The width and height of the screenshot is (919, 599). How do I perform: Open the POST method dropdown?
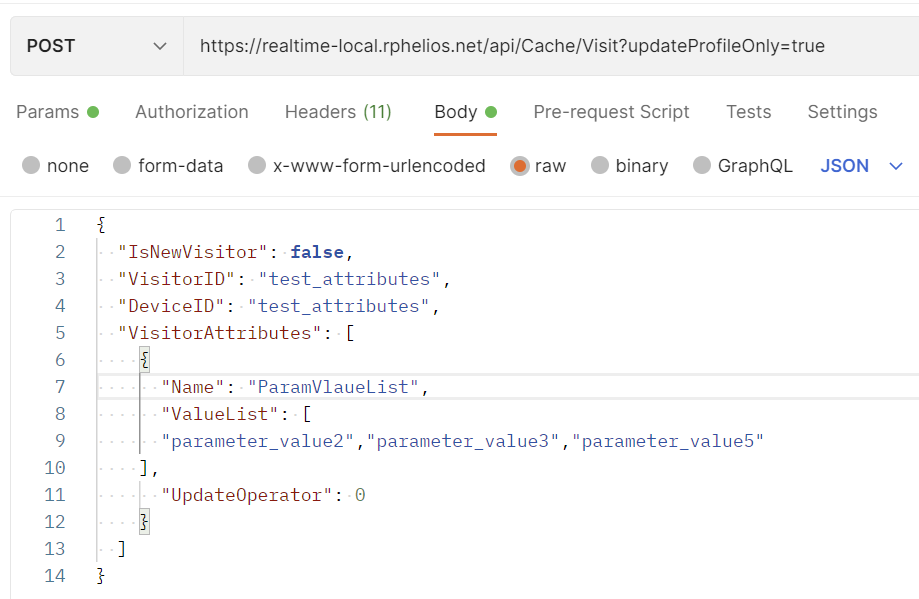point(96,46)
